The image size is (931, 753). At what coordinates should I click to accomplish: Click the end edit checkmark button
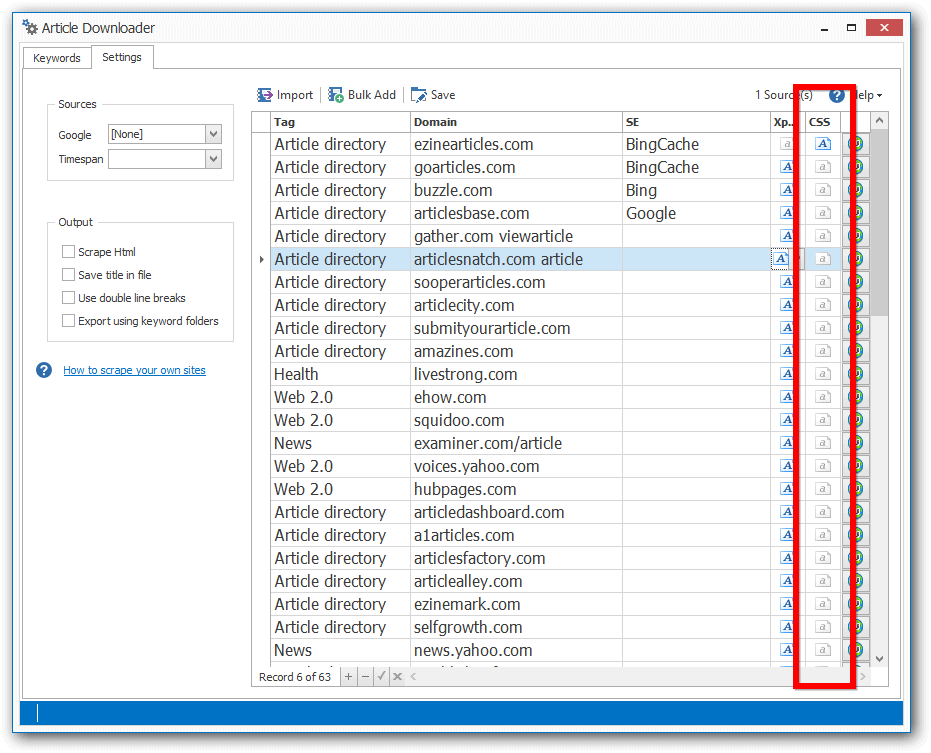point(381,676)
